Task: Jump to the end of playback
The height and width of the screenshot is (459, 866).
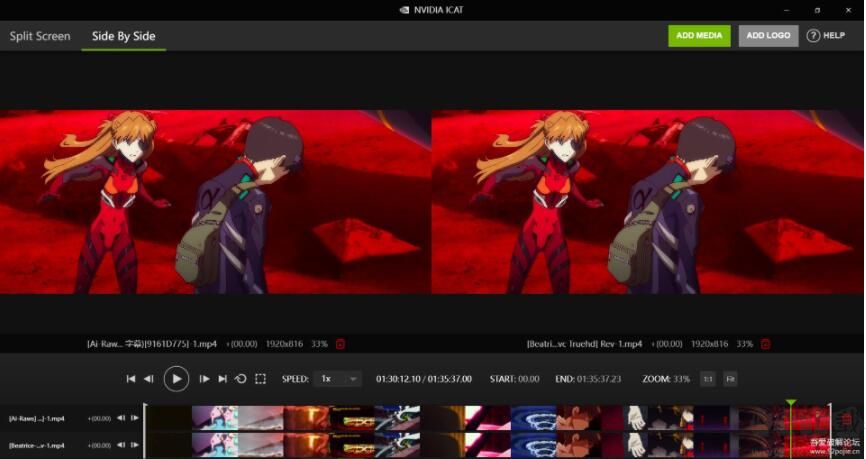Action: 222,379
